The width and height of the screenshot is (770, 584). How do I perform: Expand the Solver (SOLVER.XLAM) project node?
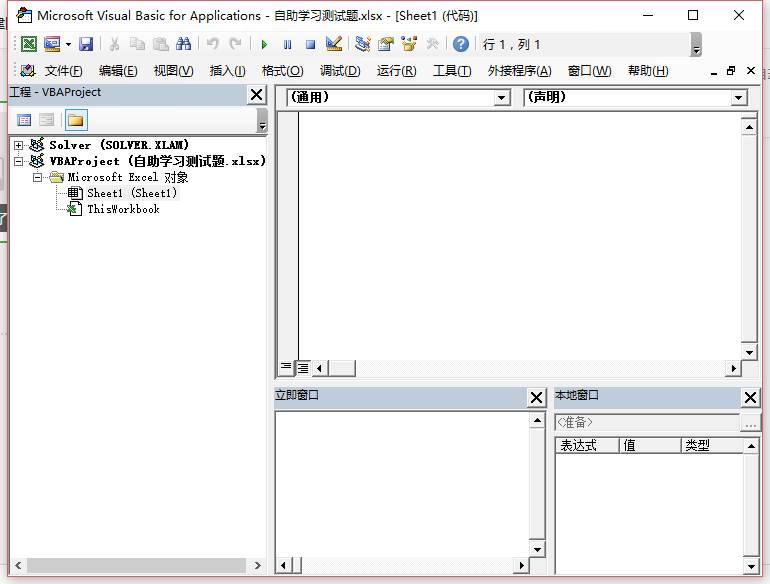[19, 145]
